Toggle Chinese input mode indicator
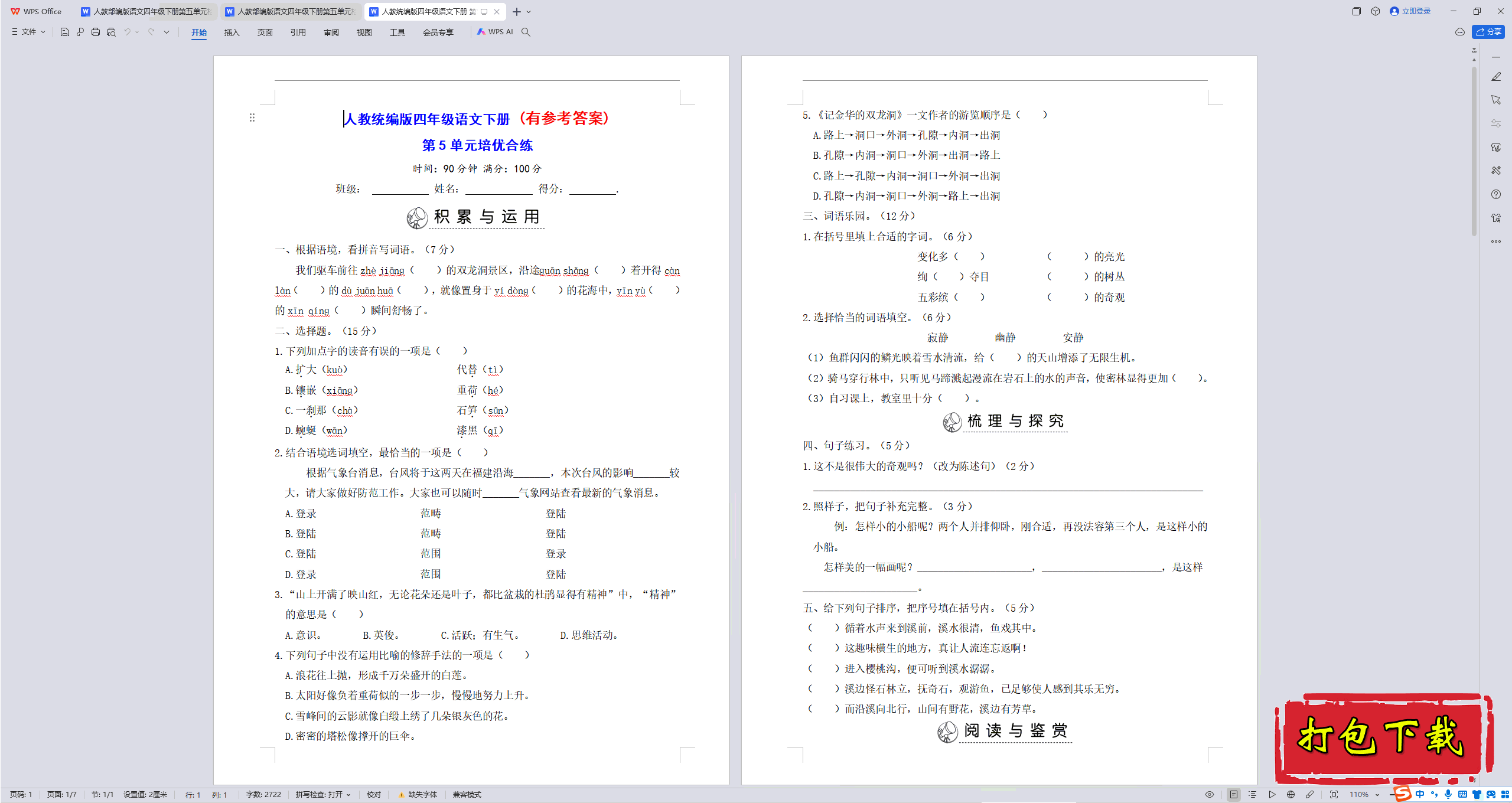The height and width of the screenshot is (803, 1512). pyautogui.click(x=1420, y=794)
